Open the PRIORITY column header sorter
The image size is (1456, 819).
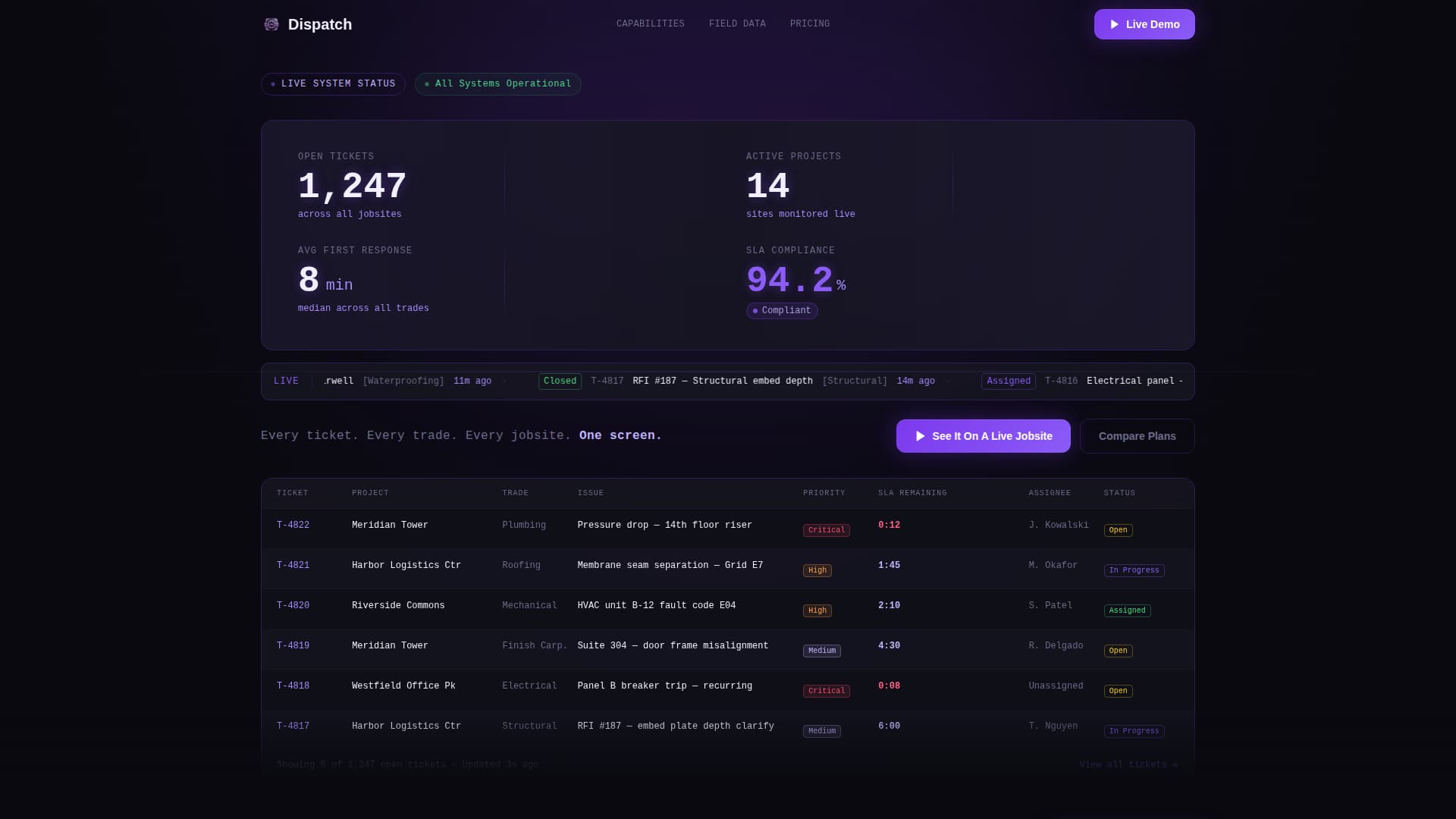click(x=824, y=492)
